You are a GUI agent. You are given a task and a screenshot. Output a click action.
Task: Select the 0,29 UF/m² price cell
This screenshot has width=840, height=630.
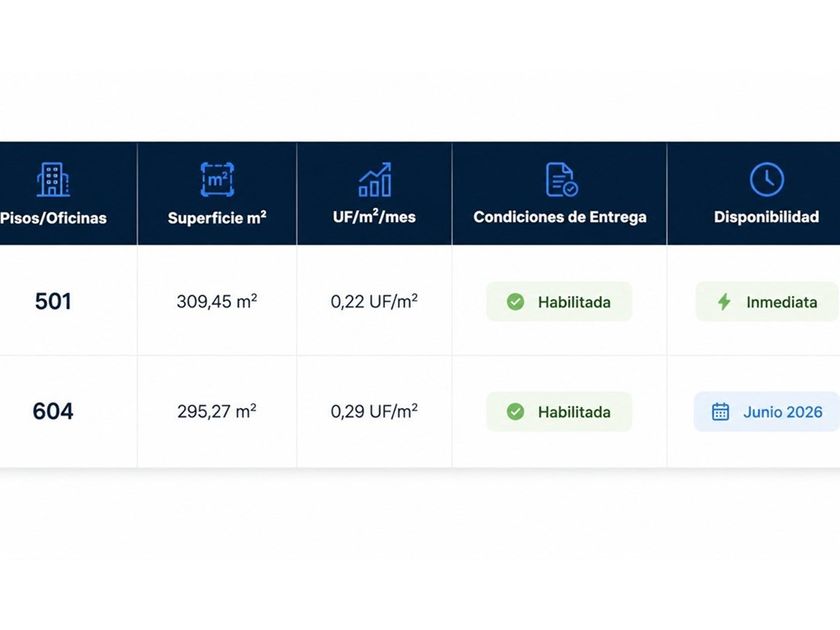pyautogui.click(x=374, y=411)
